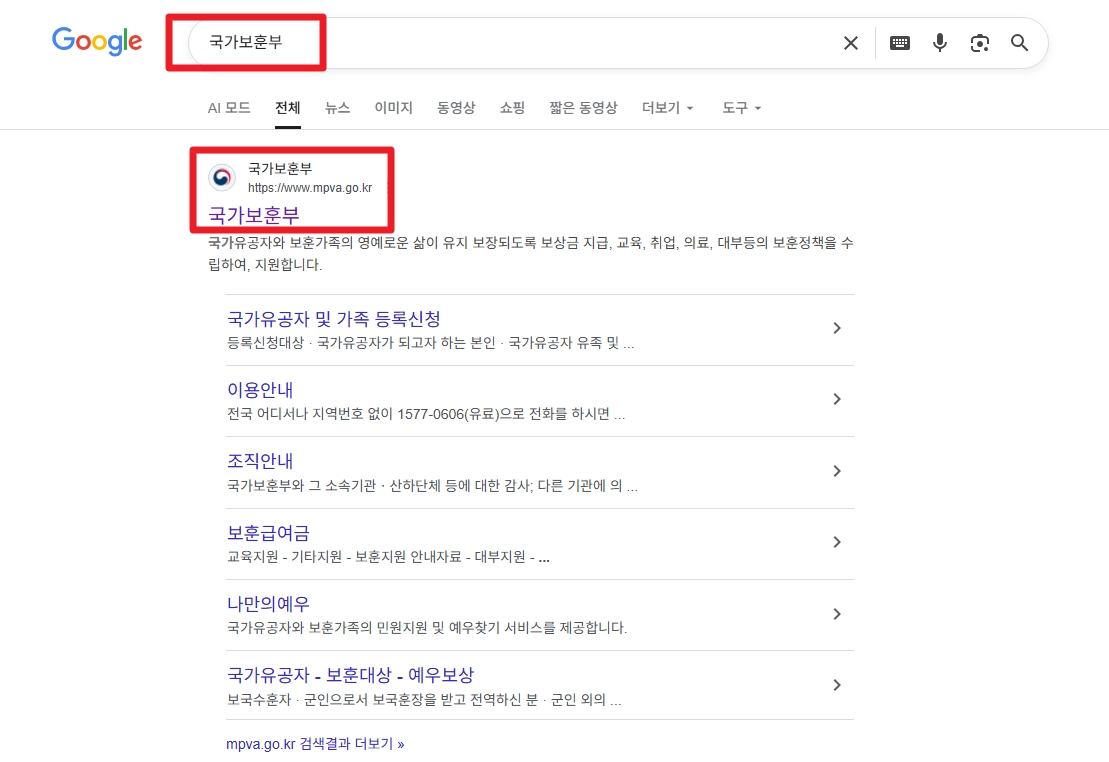The height and width of the screenshot is (762, 1109).
Task: Open Google Lens image search
Action: pos(979,43)
